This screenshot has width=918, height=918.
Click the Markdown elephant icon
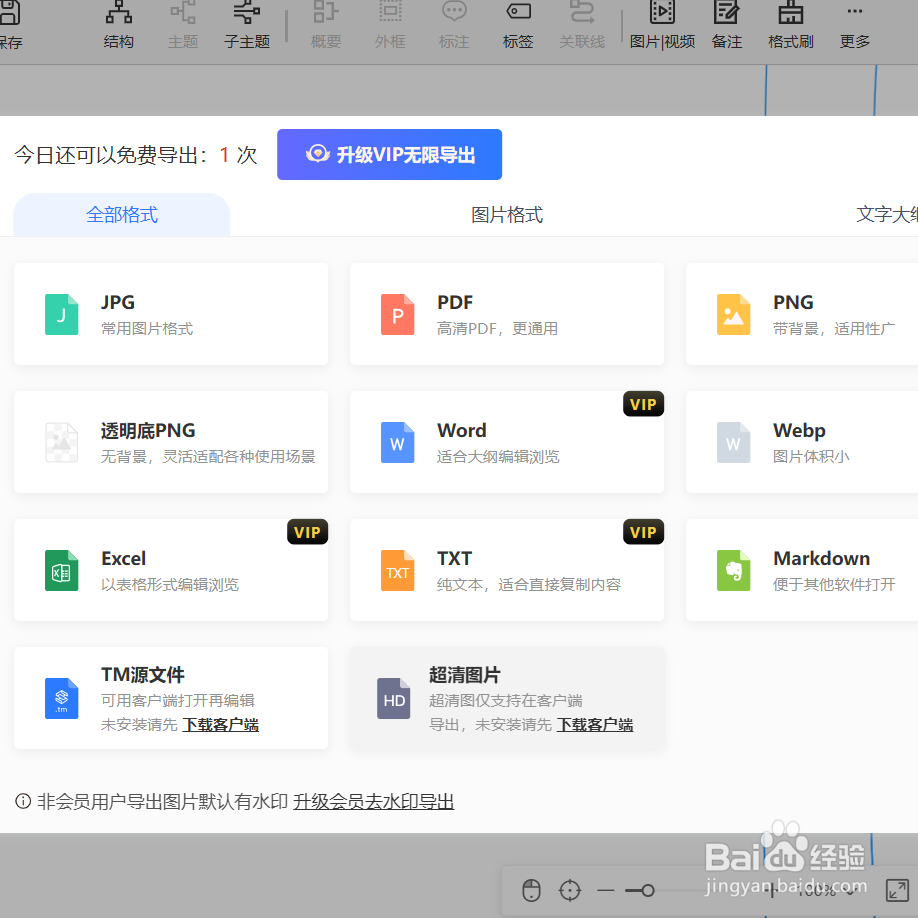(734, 571)
